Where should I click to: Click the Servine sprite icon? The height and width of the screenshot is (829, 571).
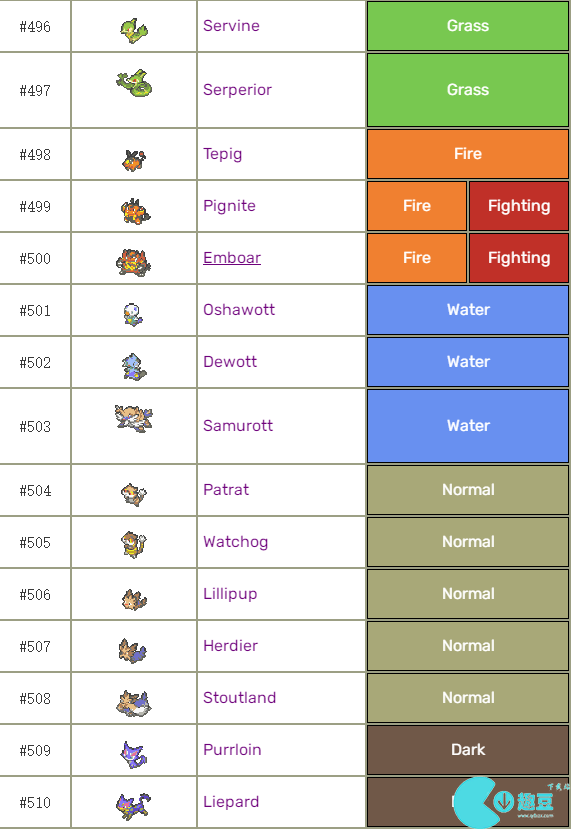click(134, 31)
